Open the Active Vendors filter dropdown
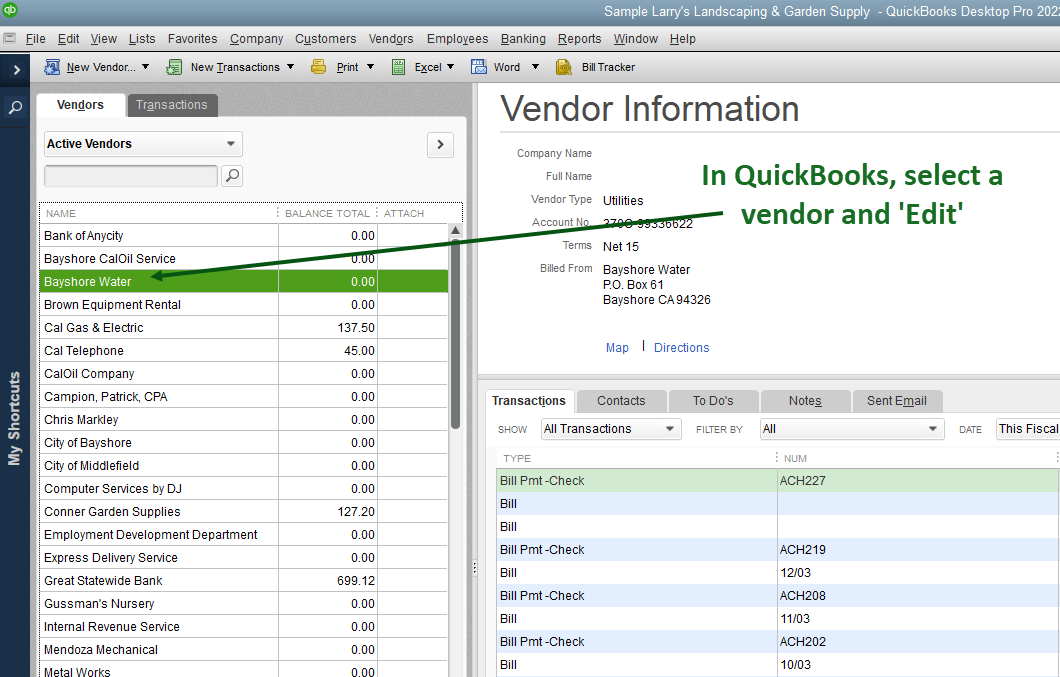The width and height of the screenshot is (1060, 677). [x=143, y=144]
